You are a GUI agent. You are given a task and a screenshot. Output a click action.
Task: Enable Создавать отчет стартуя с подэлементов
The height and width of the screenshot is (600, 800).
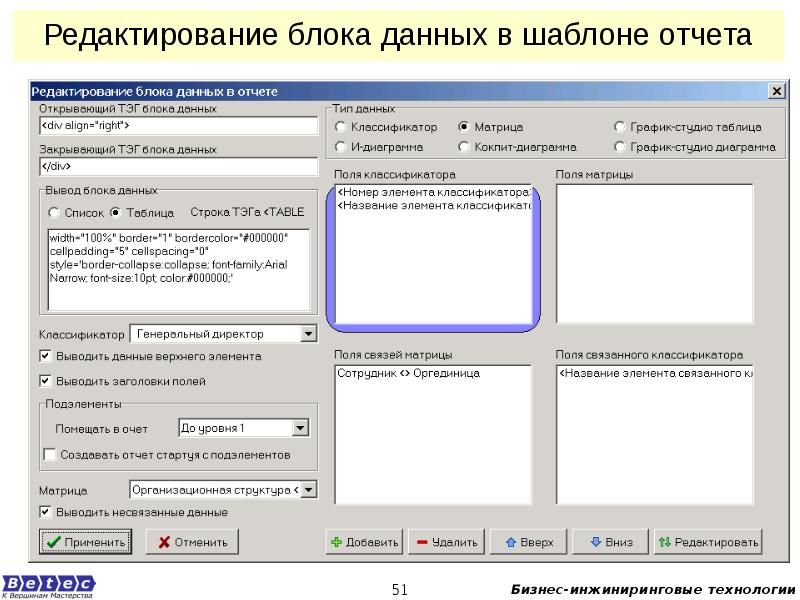[50, 454]
